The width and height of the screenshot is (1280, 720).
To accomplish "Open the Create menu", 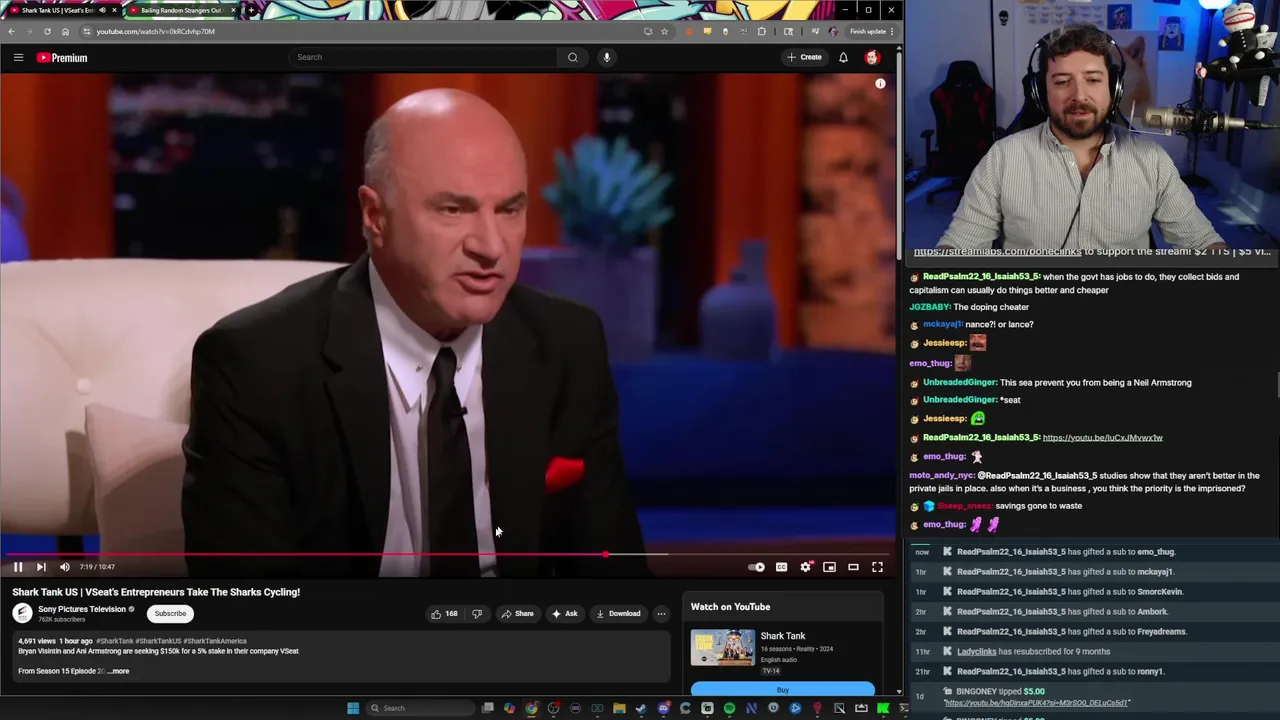I will click(804, 57).
